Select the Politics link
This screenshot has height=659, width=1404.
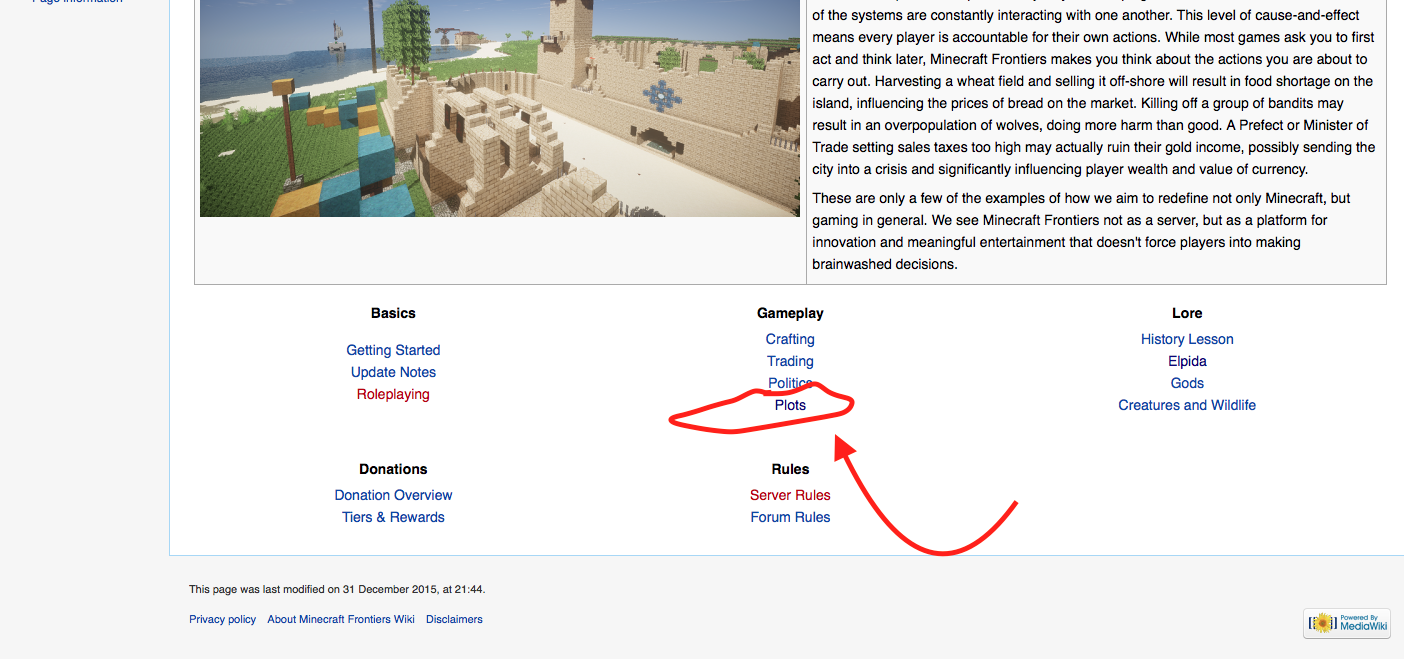pos(788,383)
